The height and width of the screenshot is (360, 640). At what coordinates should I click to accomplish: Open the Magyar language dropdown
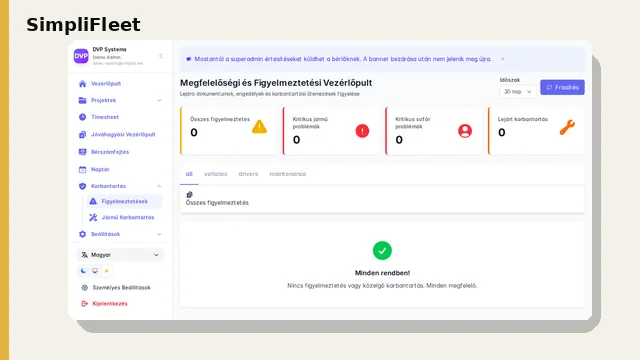120,255
